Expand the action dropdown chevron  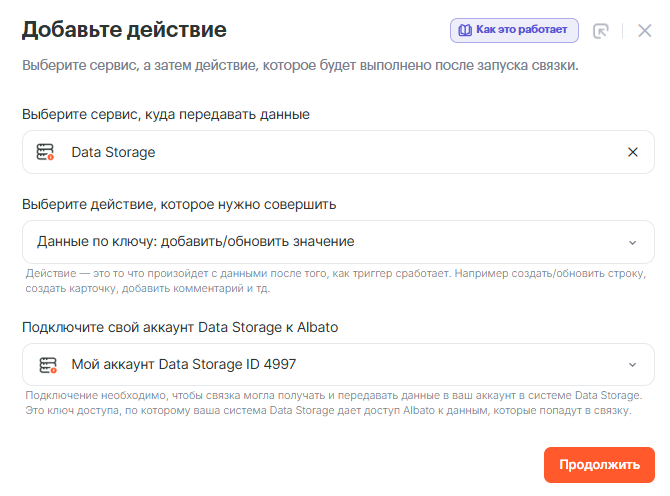click(632, 242)
